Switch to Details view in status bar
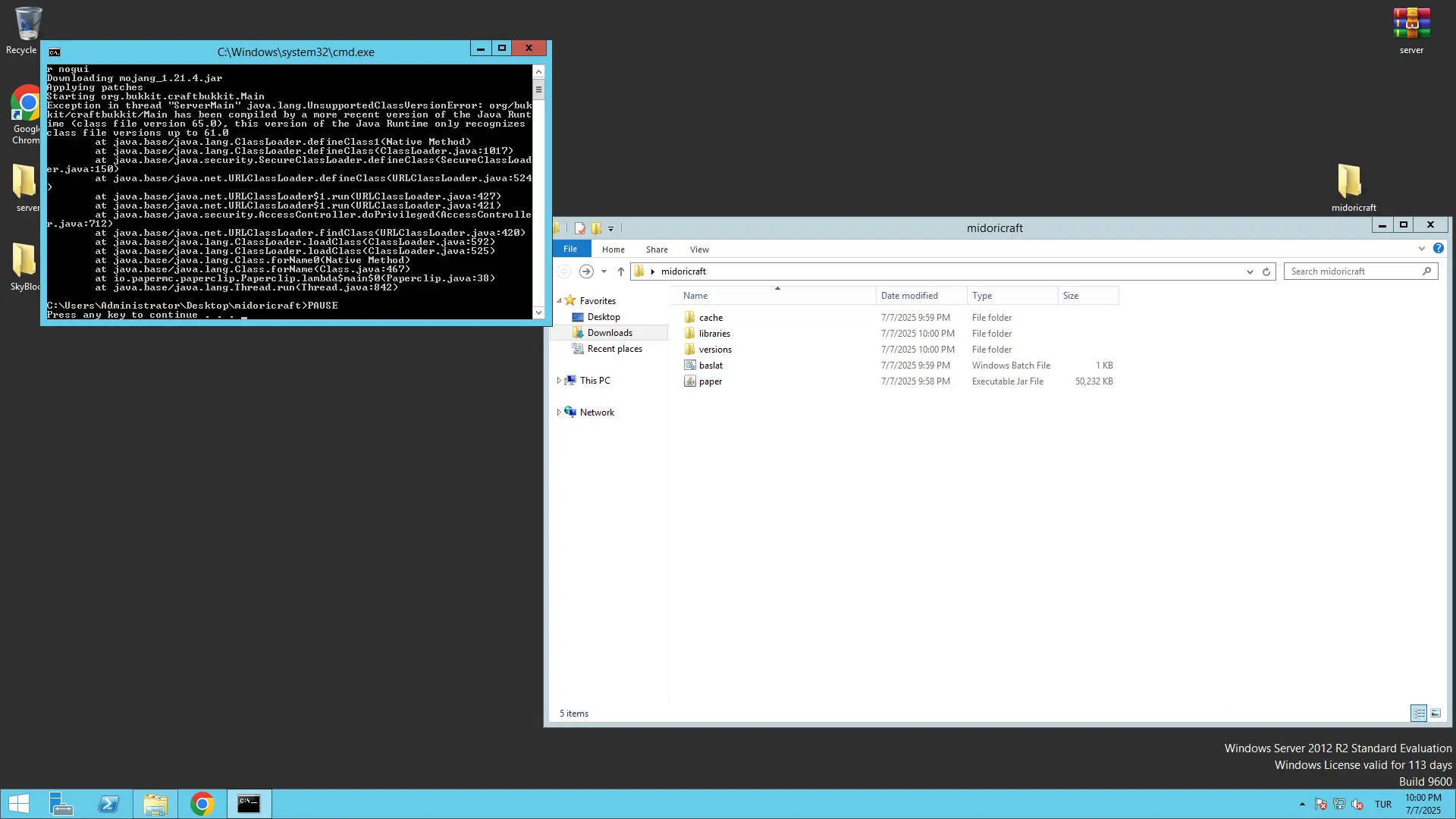This screenshot has height=819, width=1456. pos(1418,713)
